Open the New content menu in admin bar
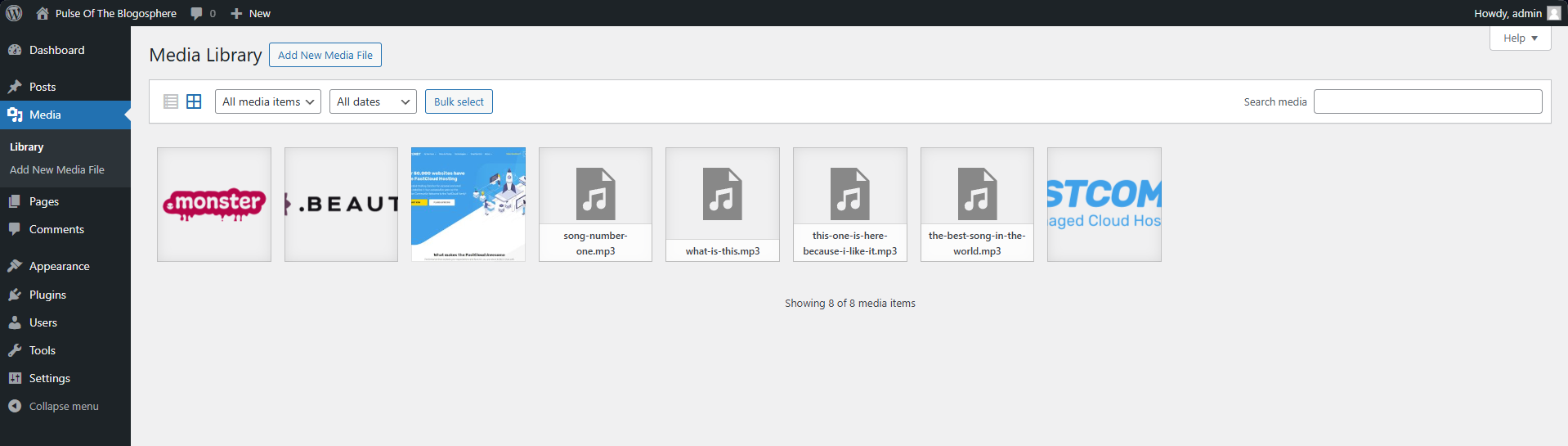Screen dimensions: 1568x446 tap(251, 13)
